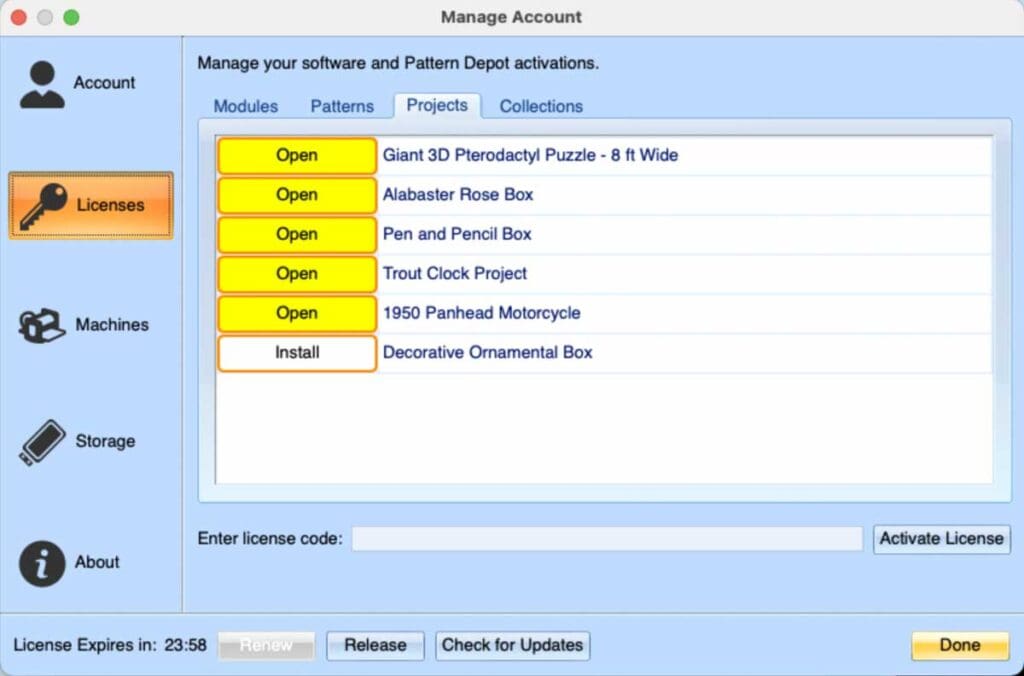Image resolution: width=1024 pixels, height=676 pixels.
Task: Click the Storage USB drive icon
Action: (x=42, y=442)
